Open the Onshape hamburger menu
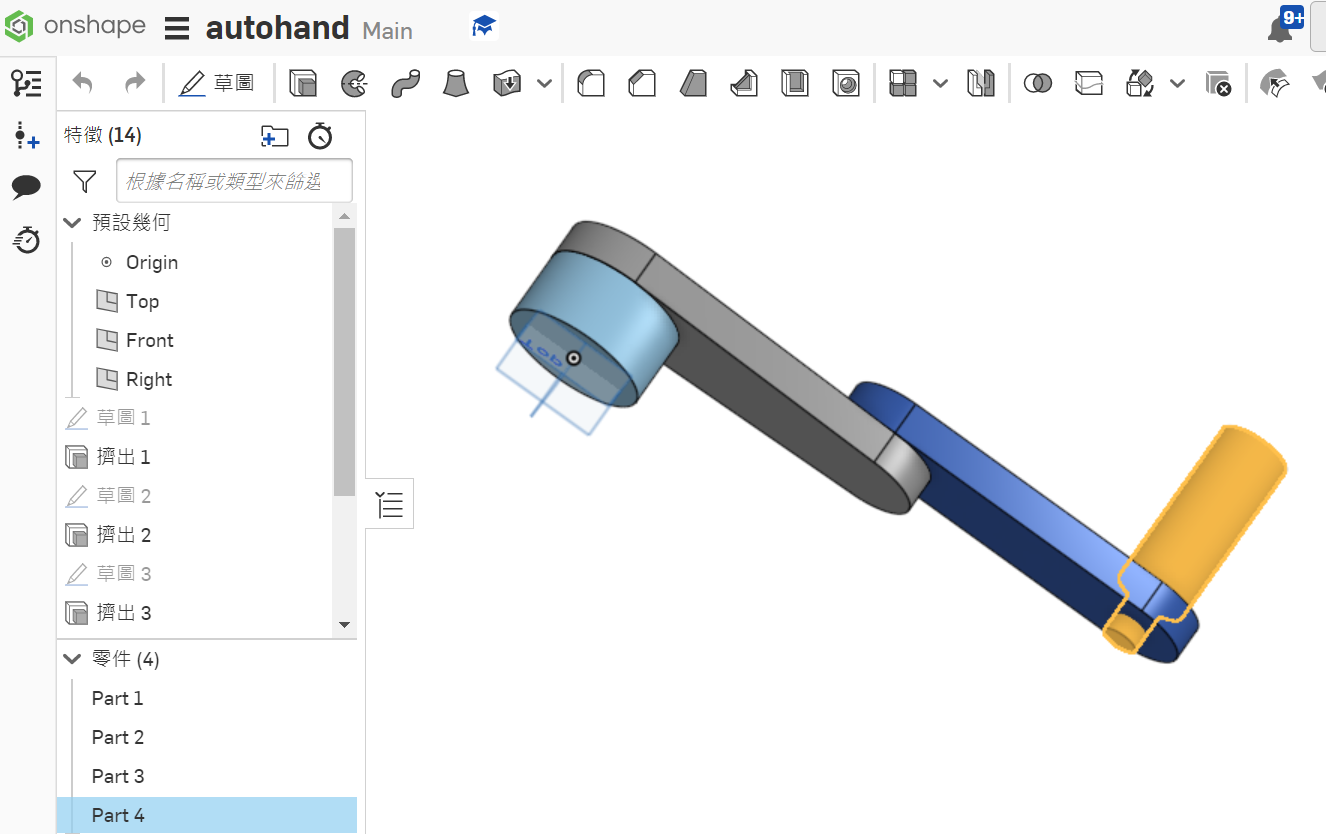This screenshot has width=1326, height=834. click(177, 28)
